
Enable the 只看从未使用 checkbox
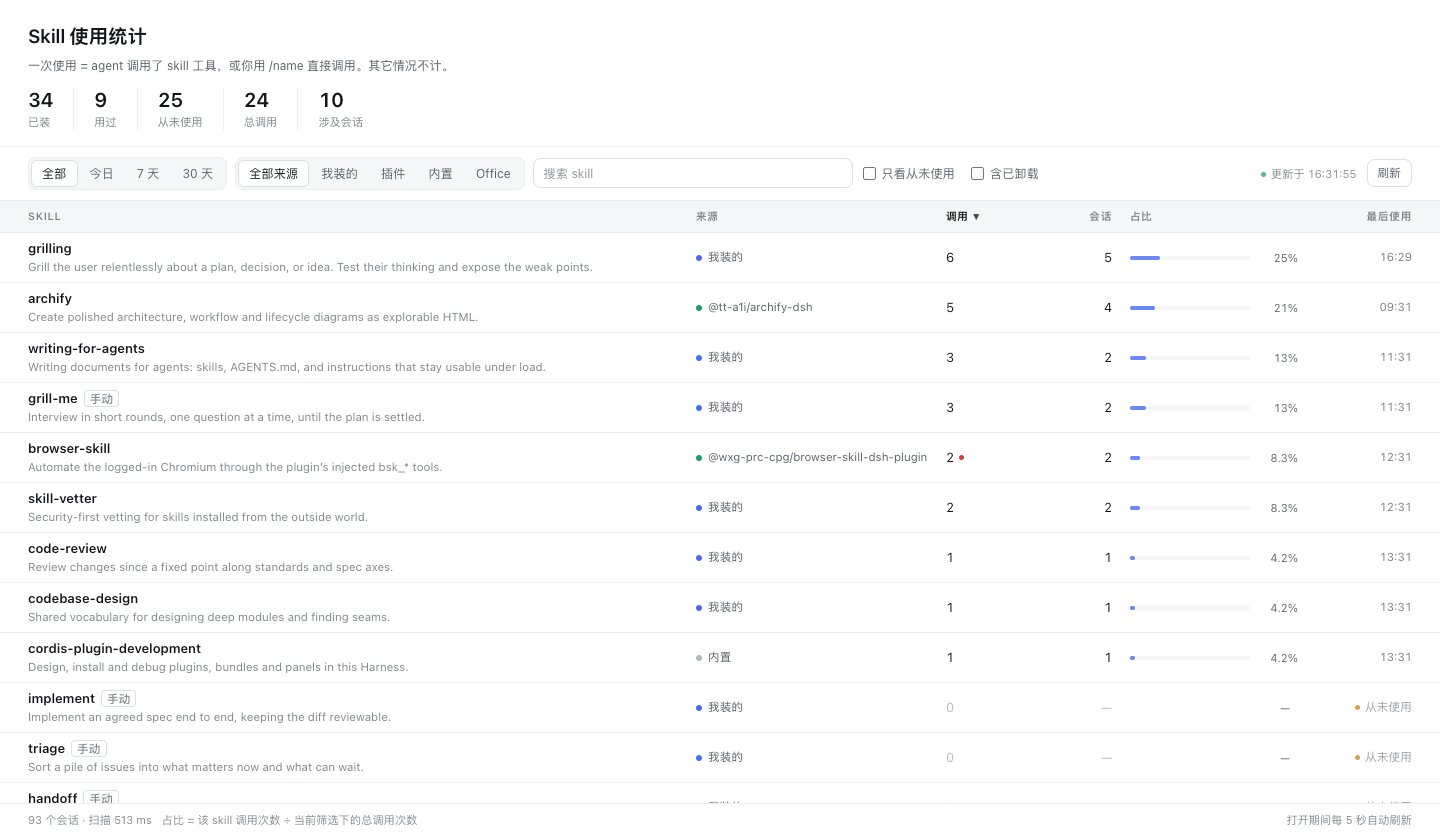click(870, 173)
